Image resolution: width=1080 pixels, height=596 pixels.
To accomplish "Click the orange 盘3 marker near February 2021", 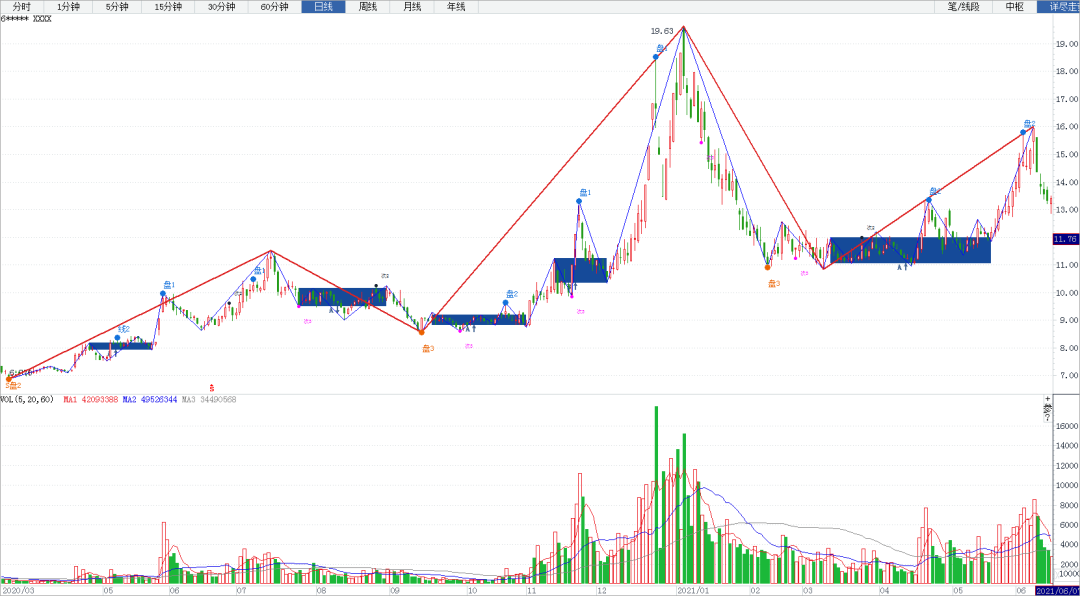I will tap(768, 267).
